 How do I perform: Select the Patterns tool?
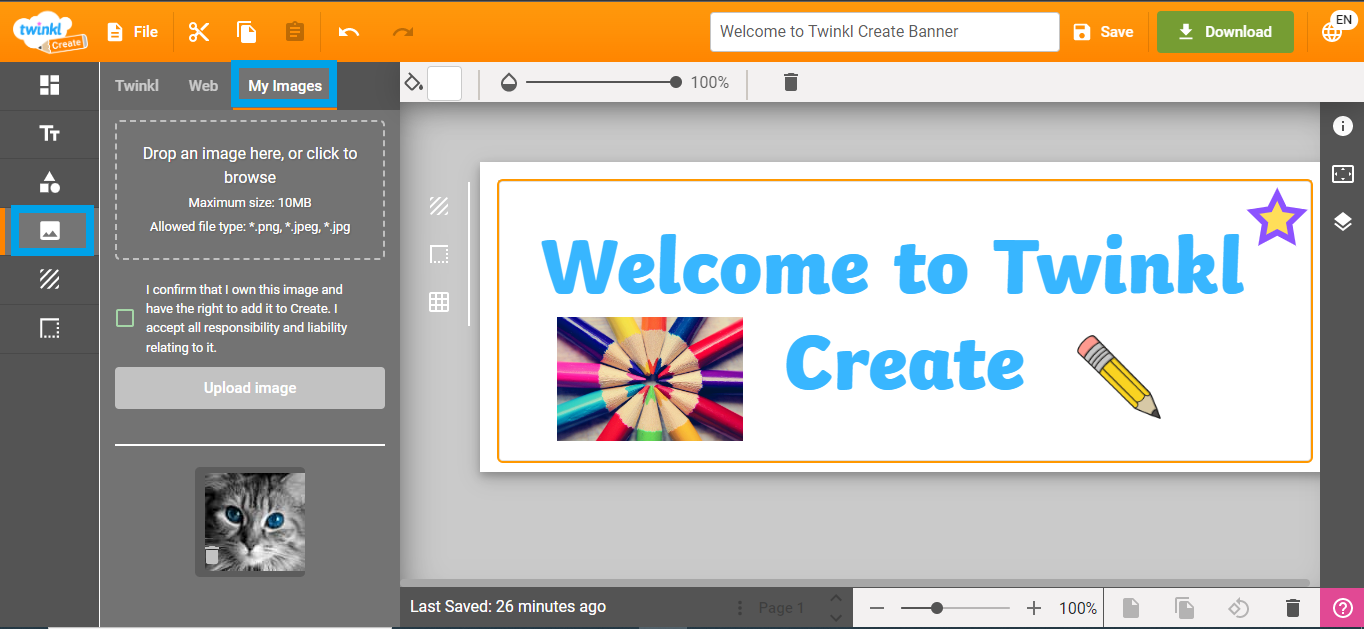coord(50,279)
